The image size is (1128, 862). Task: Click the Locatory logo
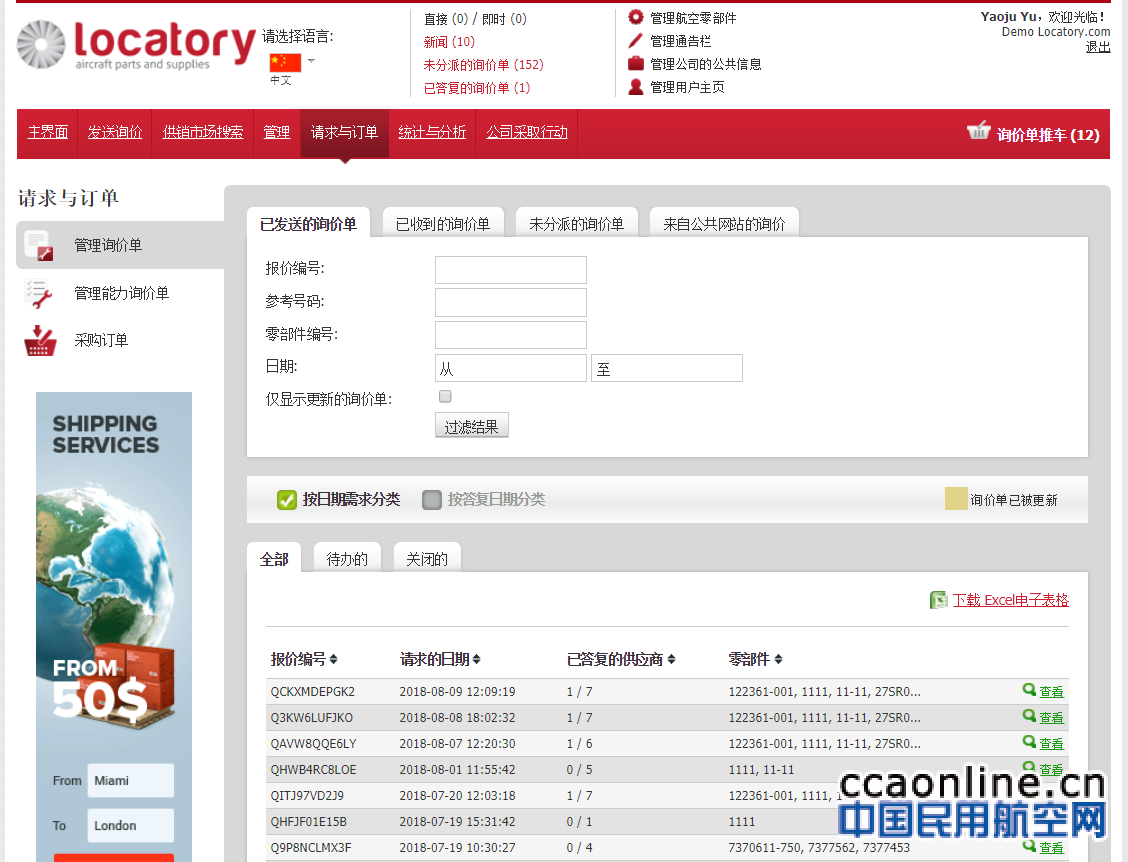[x=136, y=45]
